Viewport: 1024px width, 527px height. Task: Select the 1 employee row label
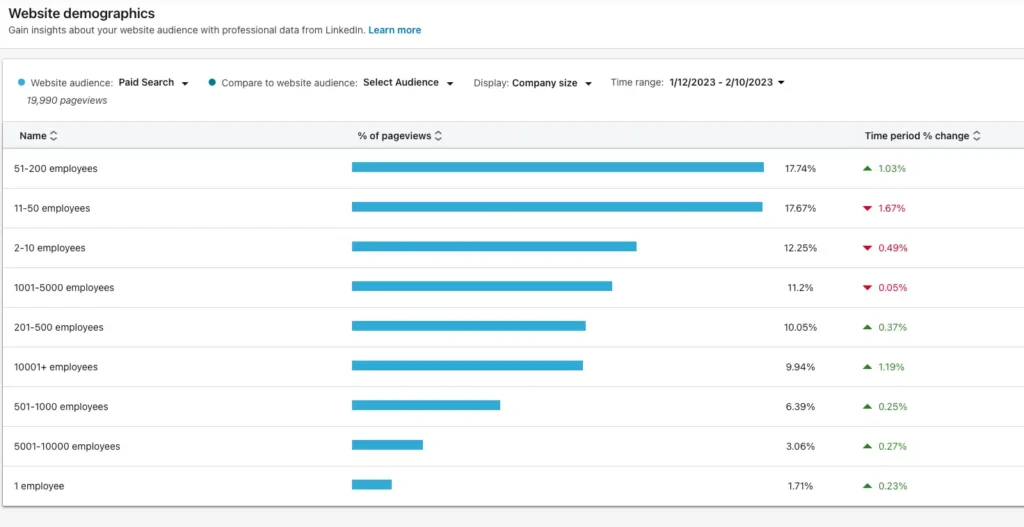point(39,486)
